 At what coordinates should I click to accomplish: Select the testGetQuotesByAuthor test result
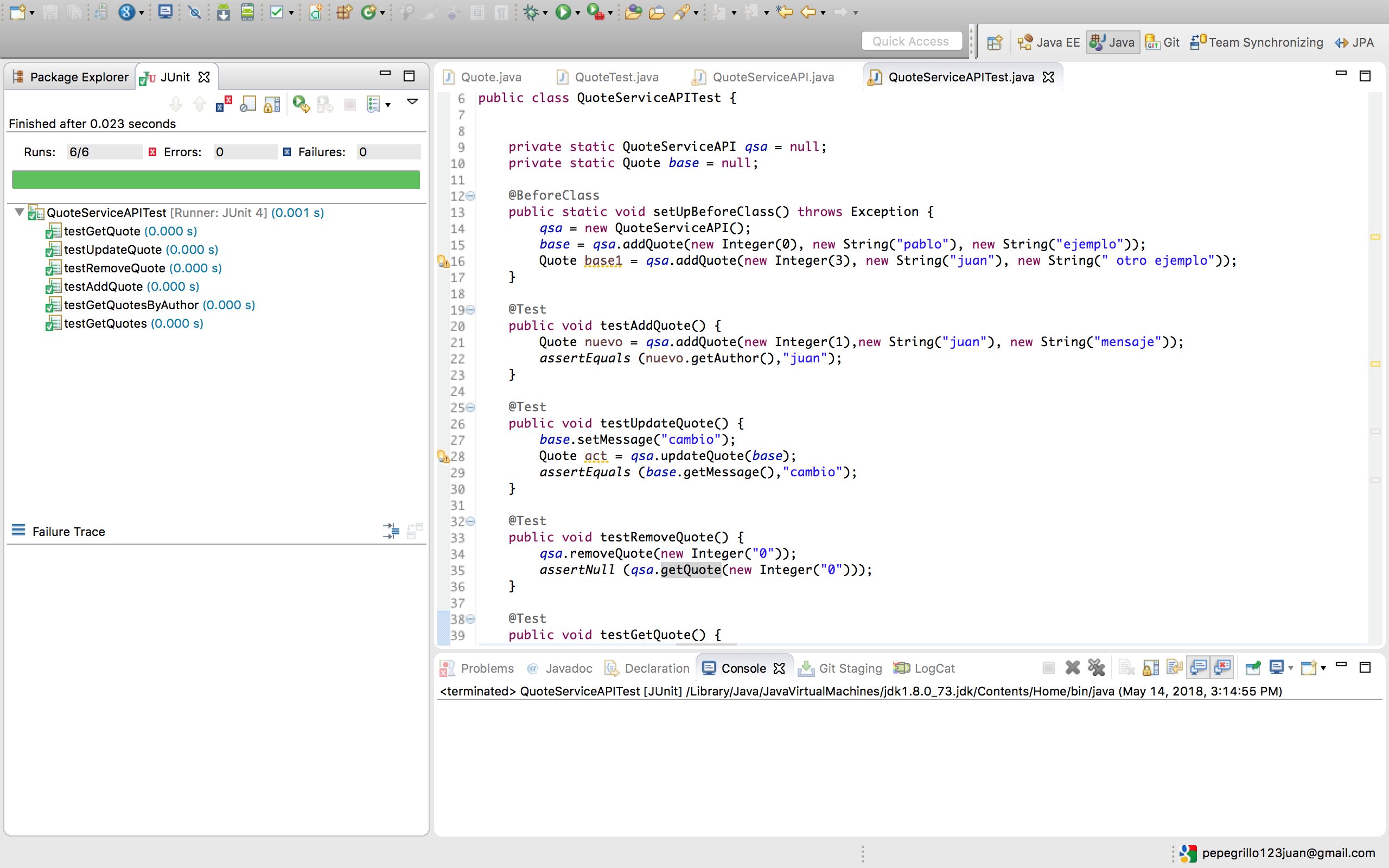131,305
